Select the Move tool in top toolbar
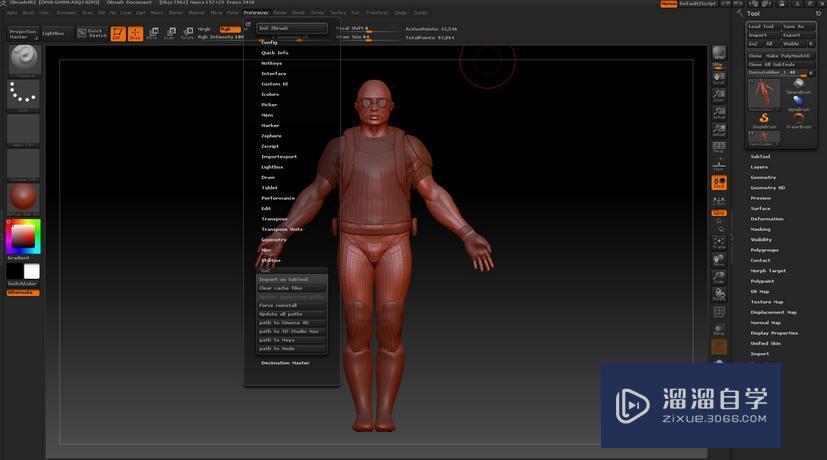Image resolution: width=827 pixels, height=460 pixels. pos(152,33)
